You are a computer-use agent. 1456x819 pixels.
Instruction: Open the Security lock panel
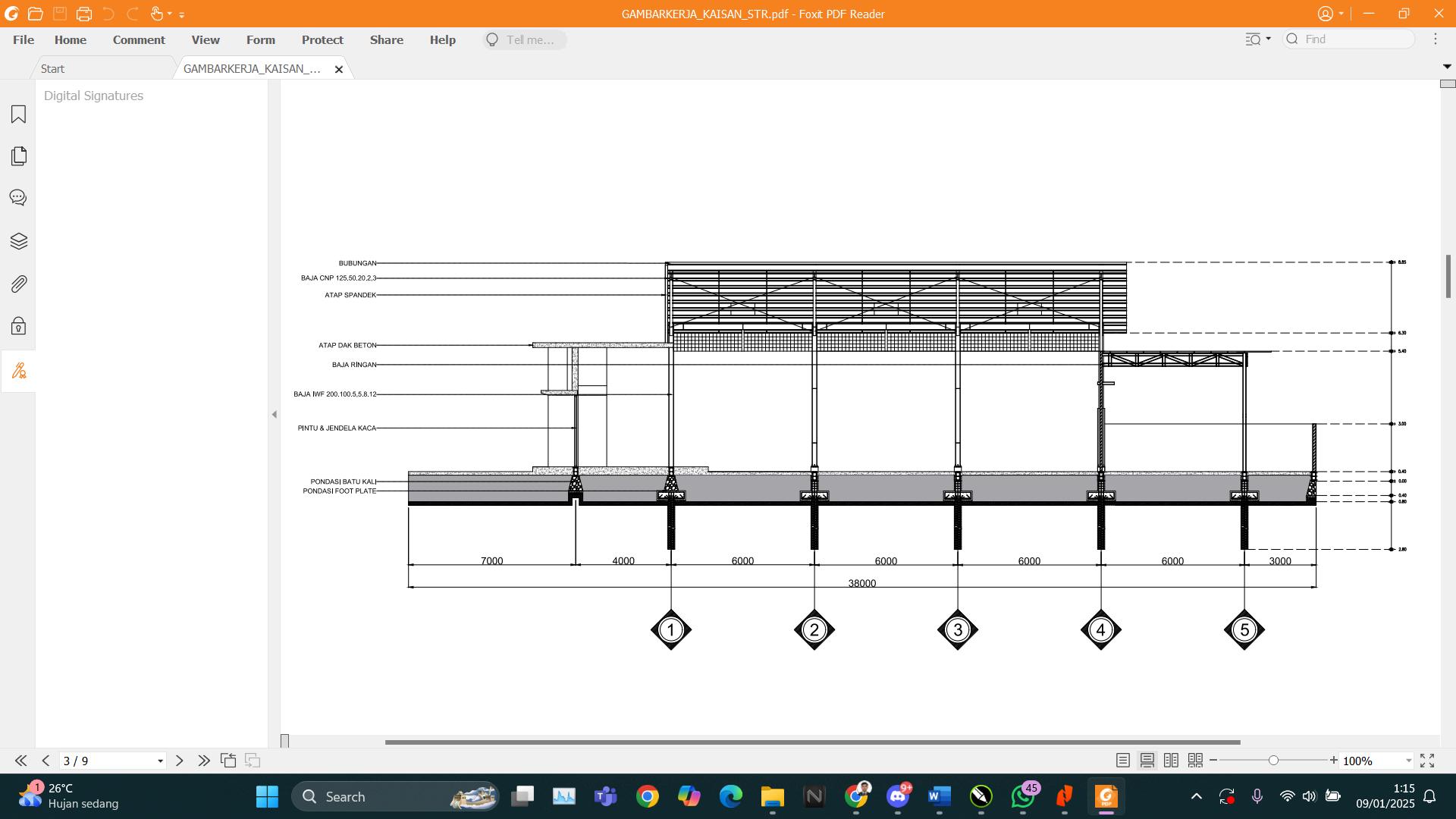click(18, 326)
